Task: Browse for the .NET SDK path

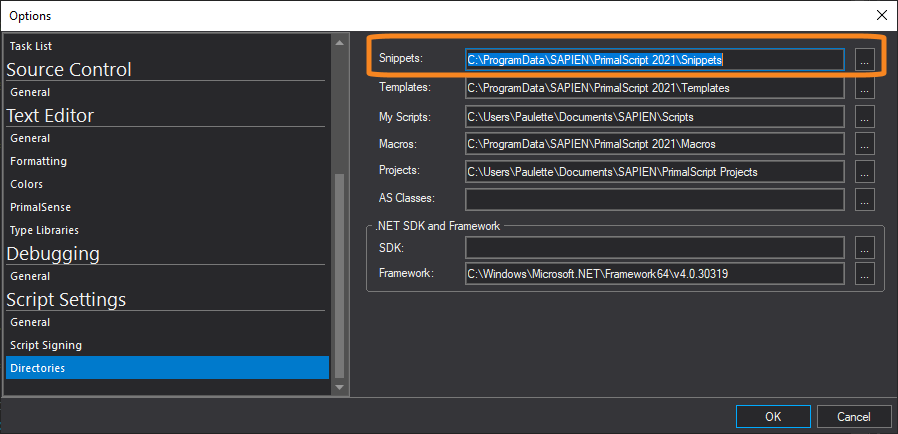Action: pyautogui.click(x=865, y=248)
